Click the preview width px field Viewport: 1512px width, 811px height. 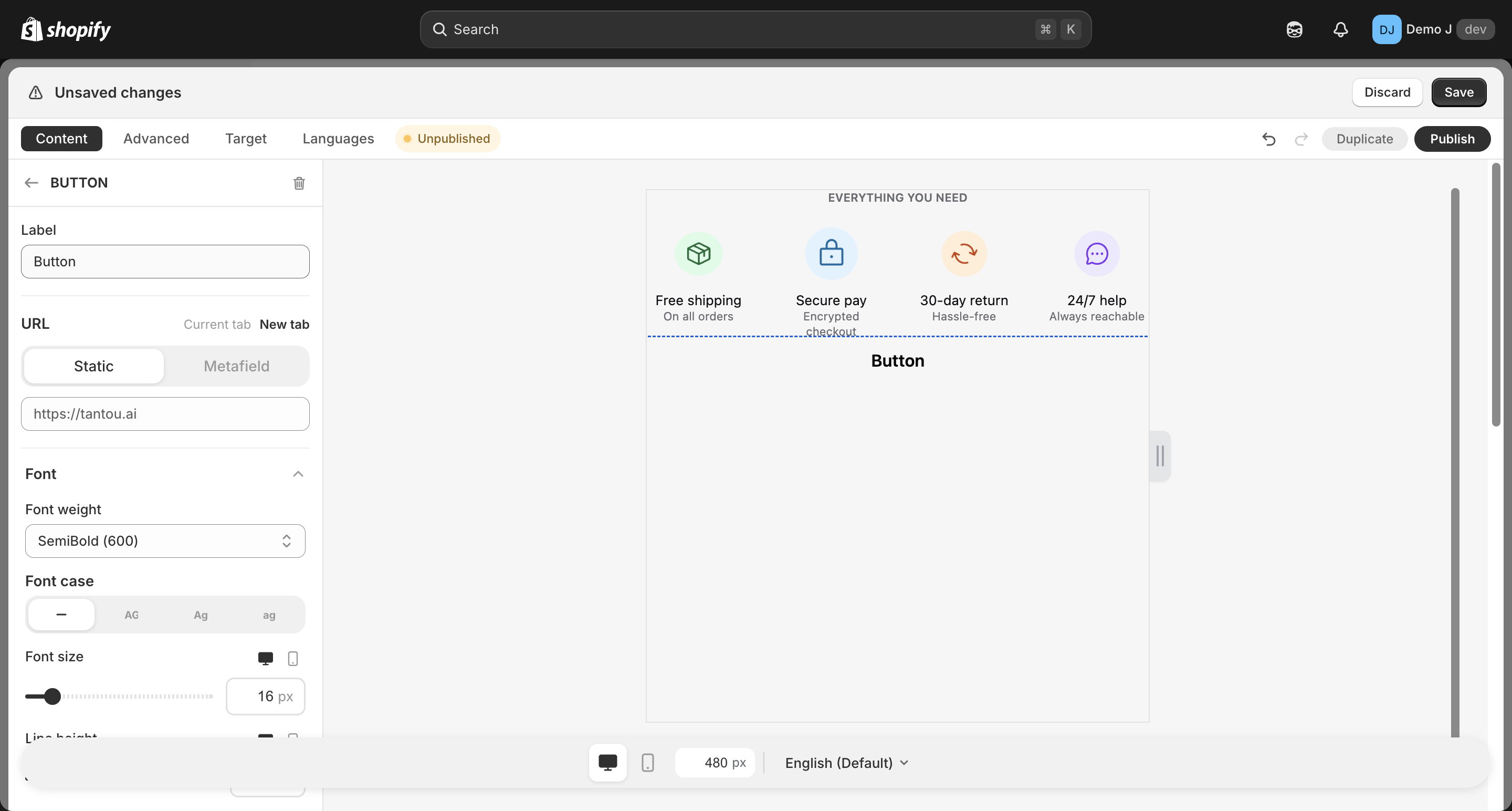[x=715, y=763]
